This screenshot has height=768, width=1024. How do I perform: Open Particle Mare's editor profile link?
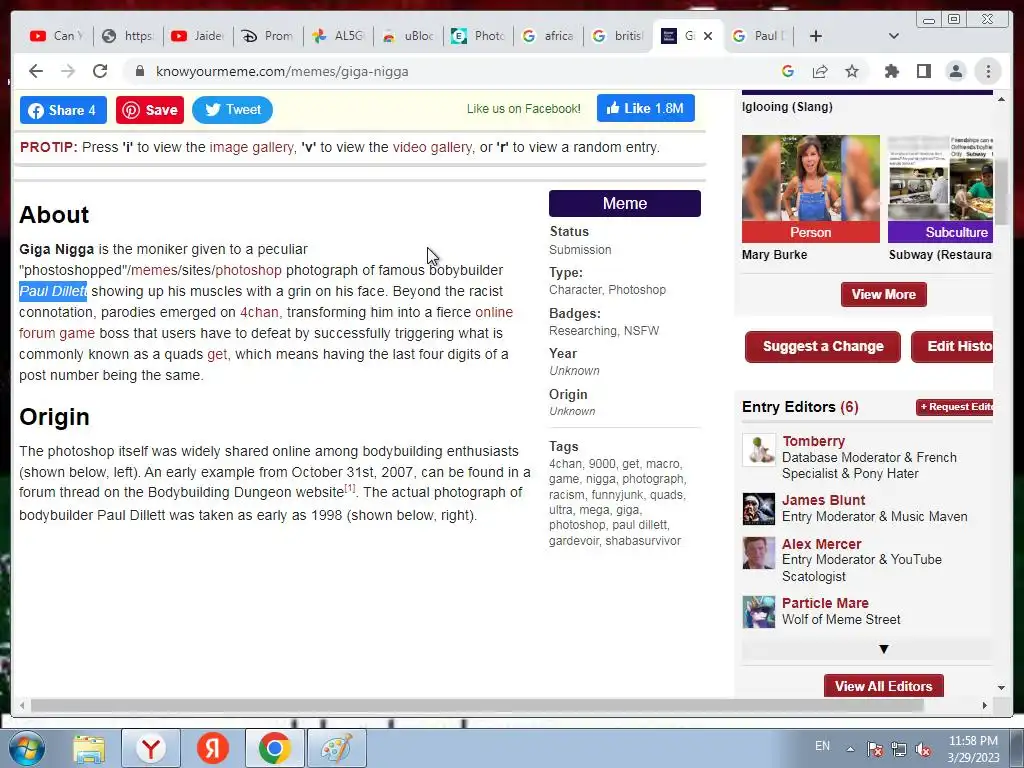[x=825, y=603]
